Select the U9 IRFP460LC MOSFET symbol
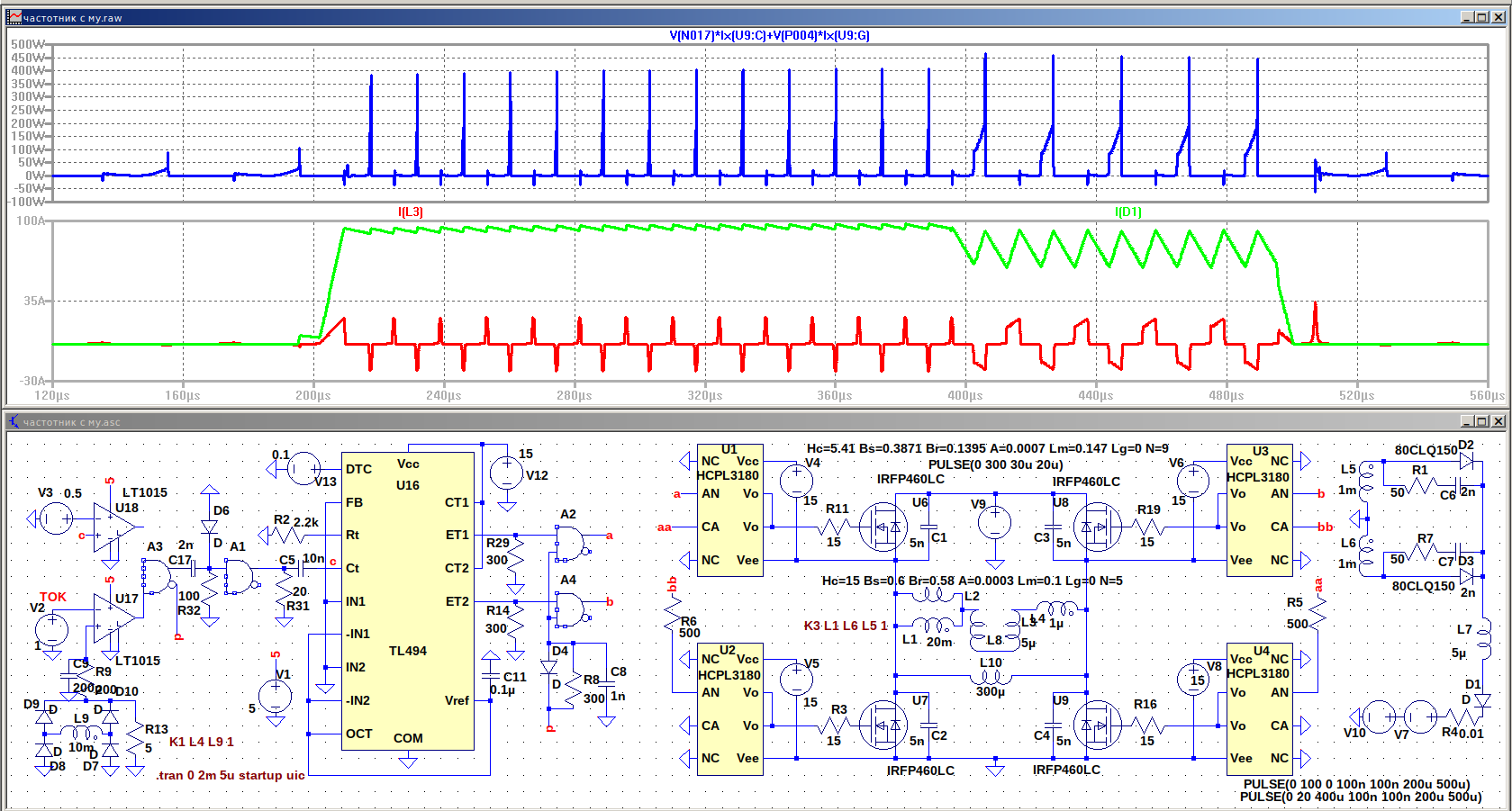Screen dimensions: 1512x811 pyautogui.click(x=1098, y=725)
